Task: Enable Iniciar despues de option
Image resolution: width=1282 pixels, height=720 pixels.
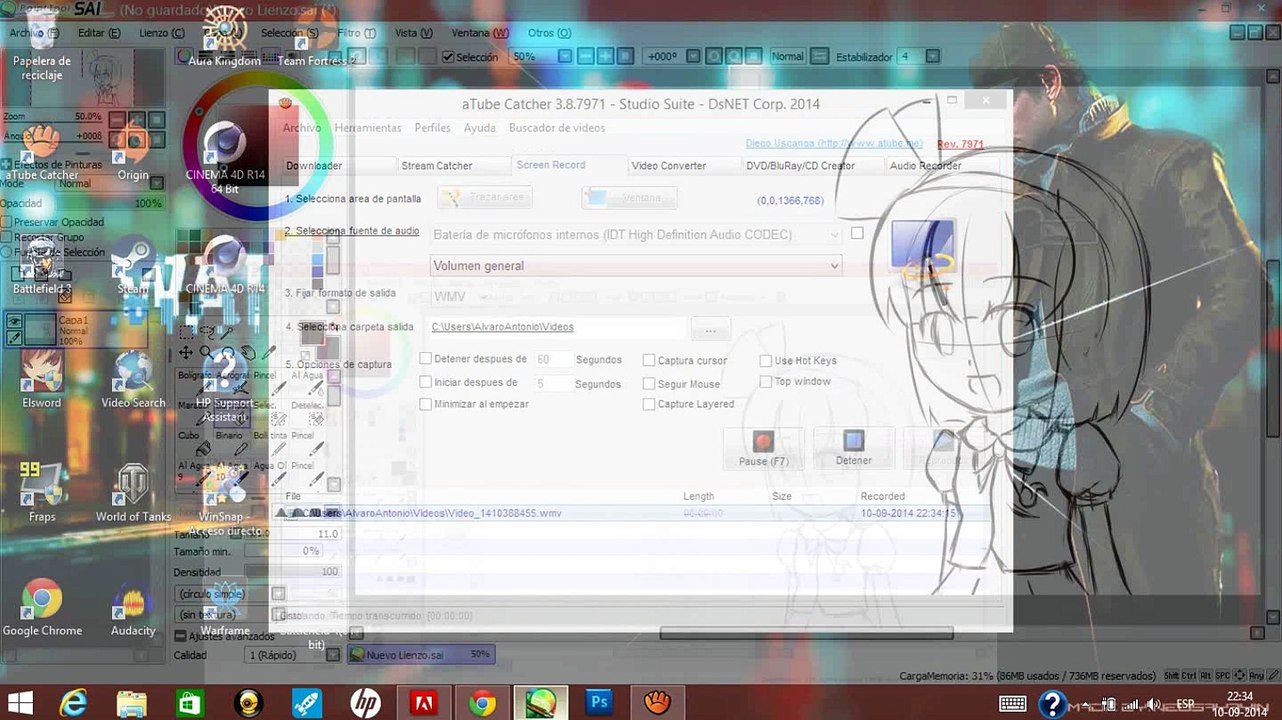Action: (x=426, y=382)
